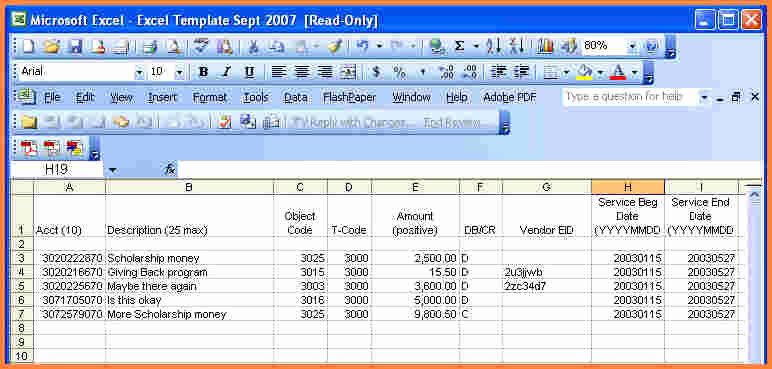Select column H header

click(628, 187)
